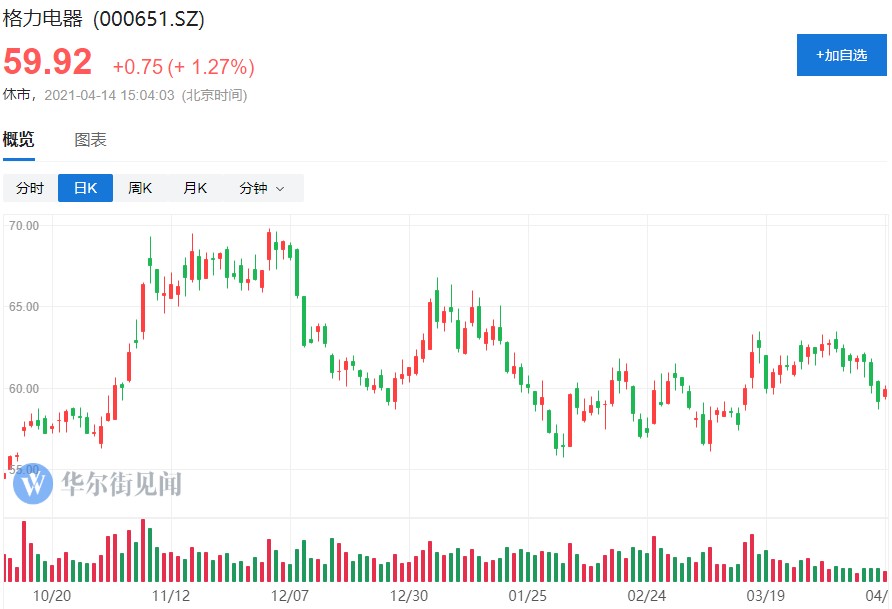Click the +0.75 (+1.27%) price change text
The image size is (892, 609).
tap(183, 67)
